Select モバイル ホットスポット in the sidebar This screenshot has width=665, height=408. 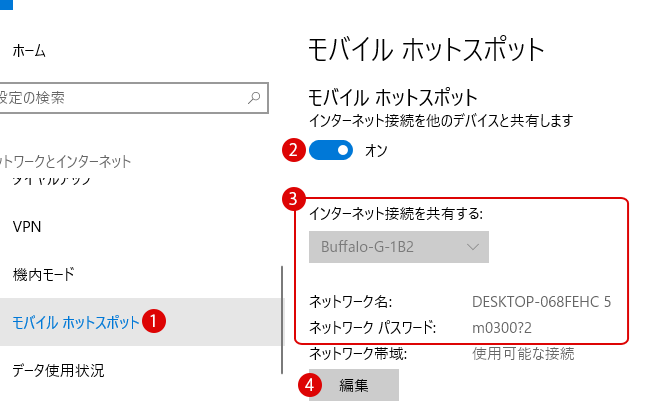tap(76, 322)
